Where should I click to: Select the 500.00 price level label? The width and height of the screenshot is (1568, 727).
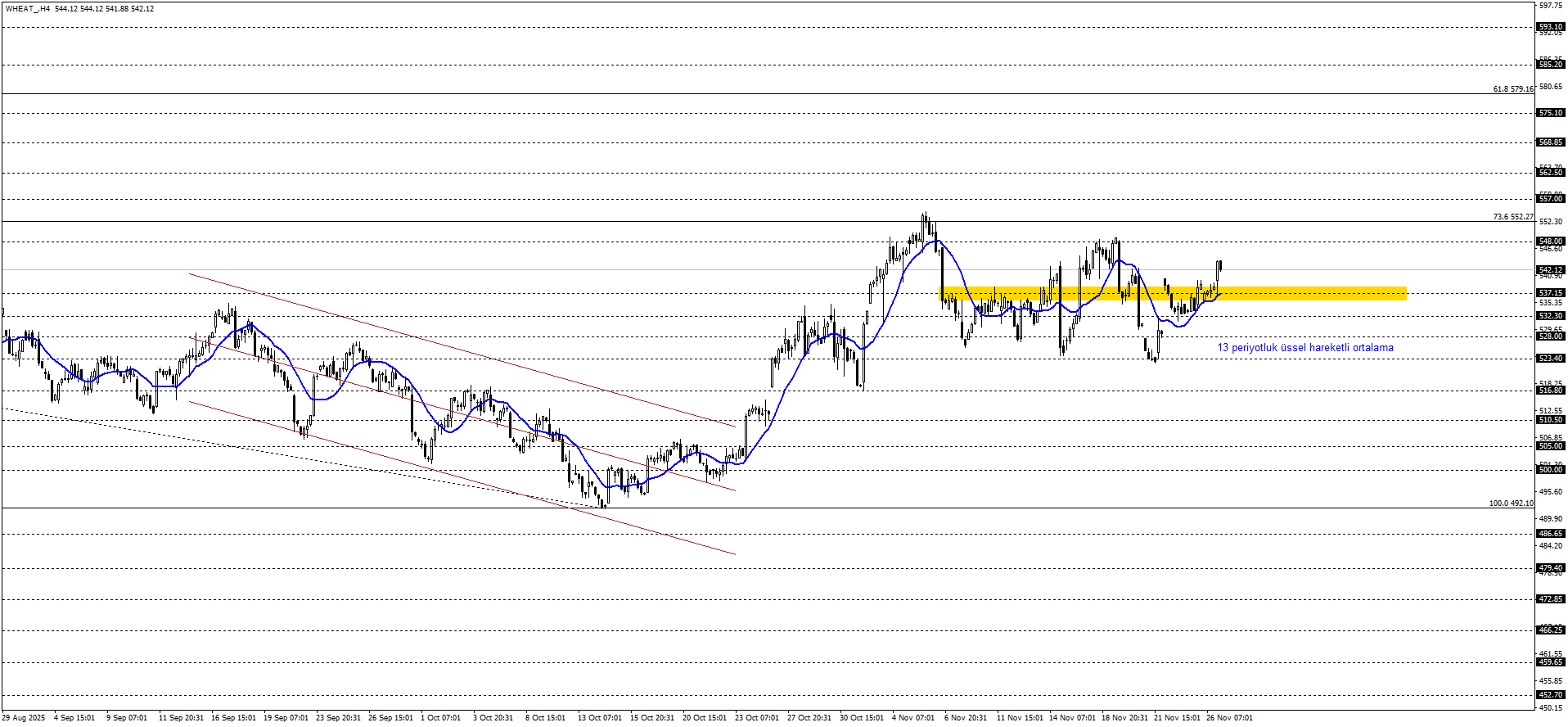1550,469
